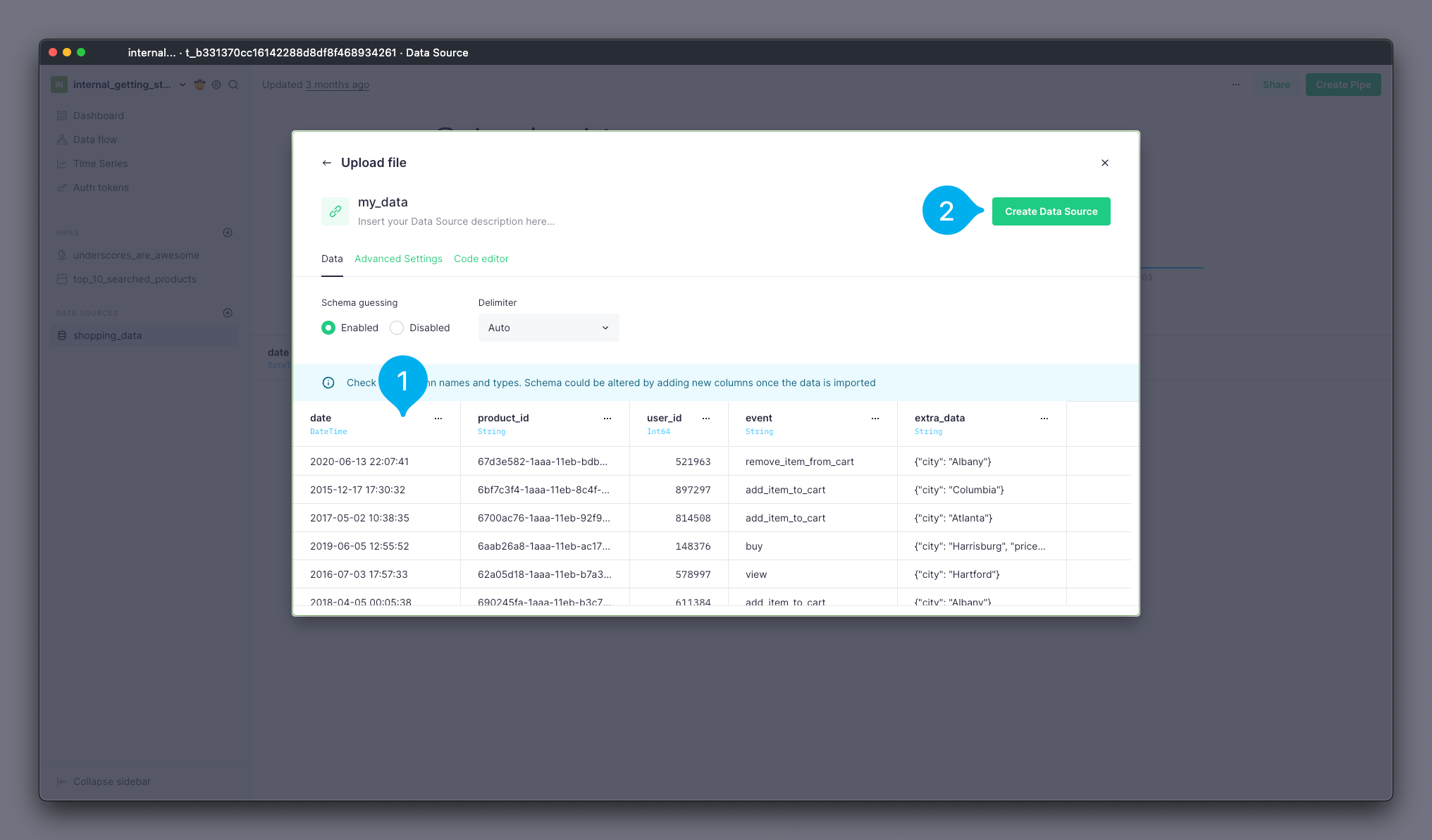
Task: Close the Upload file dialog
Action: click(x=1105, y=163)
